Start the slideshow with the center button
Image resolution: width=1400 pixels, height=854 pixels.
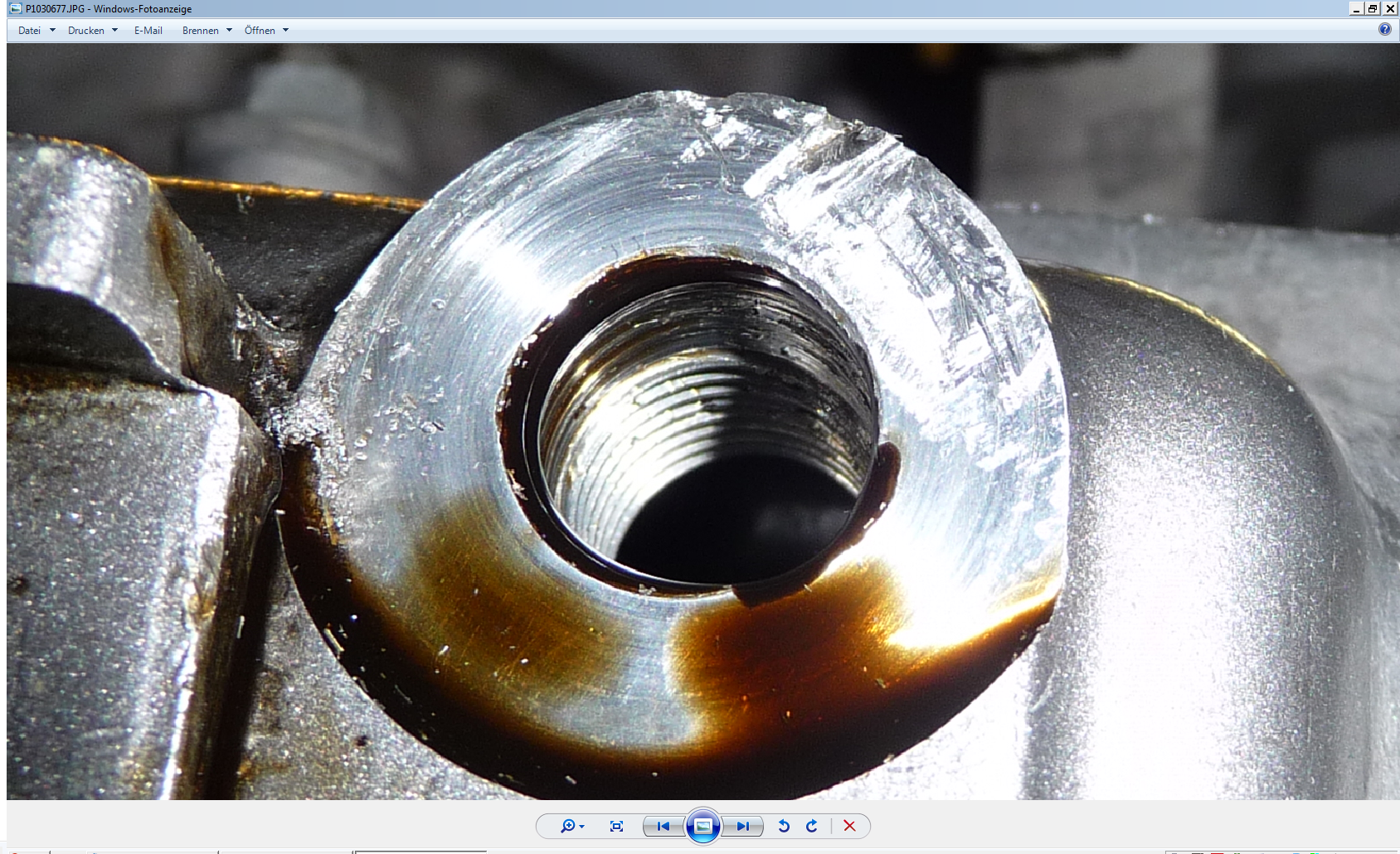click(702, 826)
